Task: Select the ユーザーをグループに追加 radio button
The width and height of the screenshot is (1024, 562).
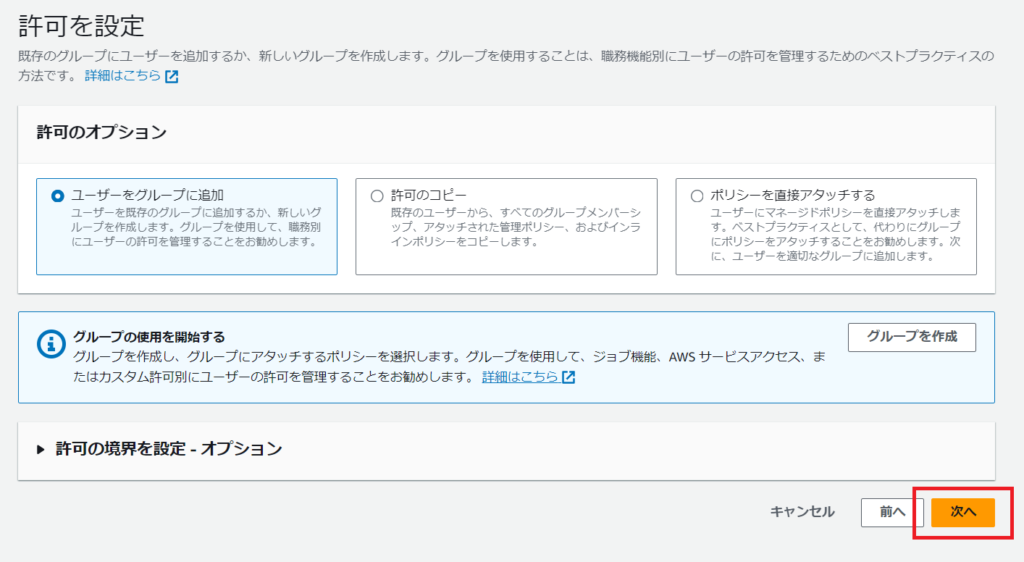Action: pyautogui.click(x=57, y=196)
